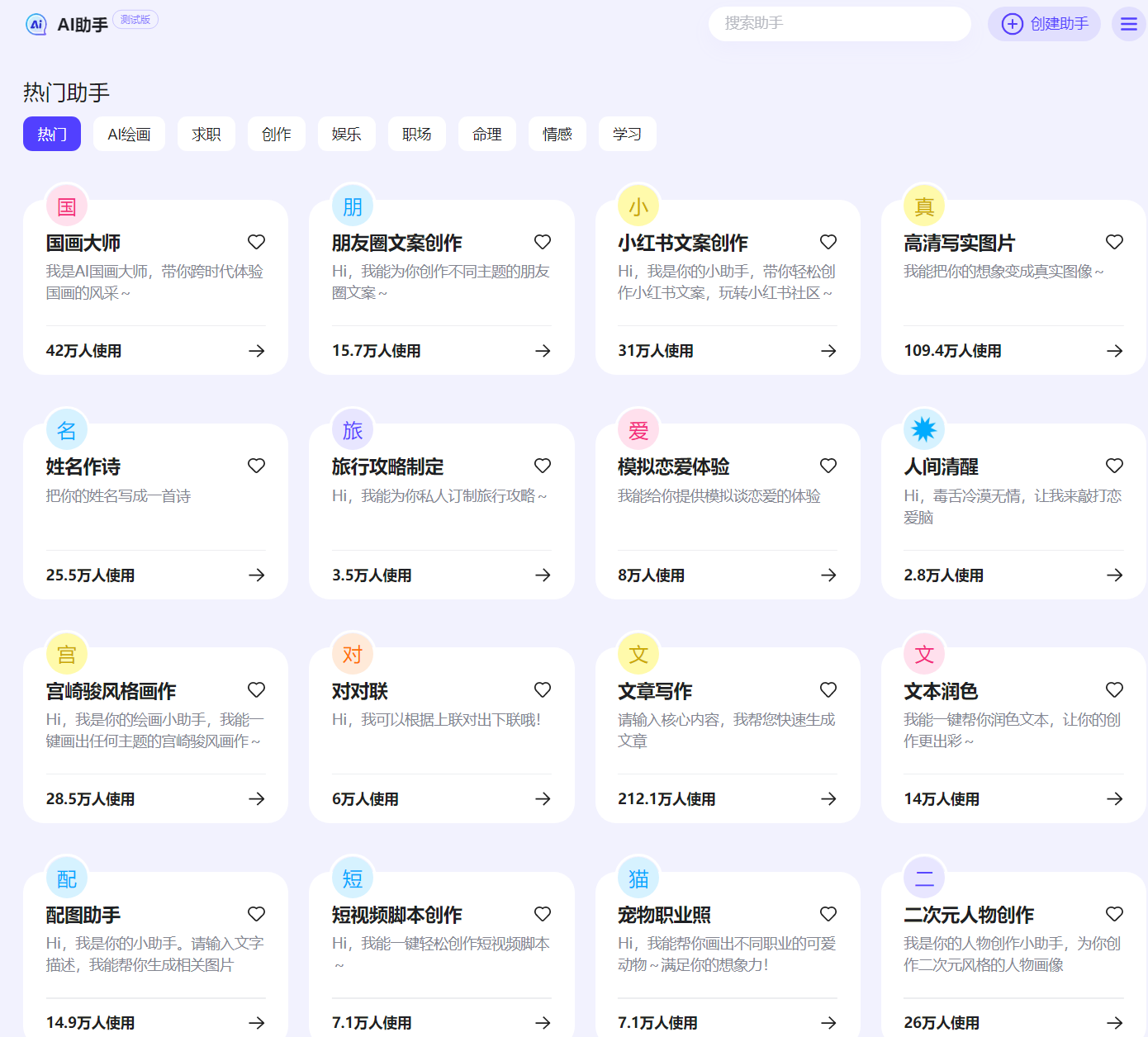Click the AI助手 logo icon
Viewport: 1148px width, 1037px height.
36,25
